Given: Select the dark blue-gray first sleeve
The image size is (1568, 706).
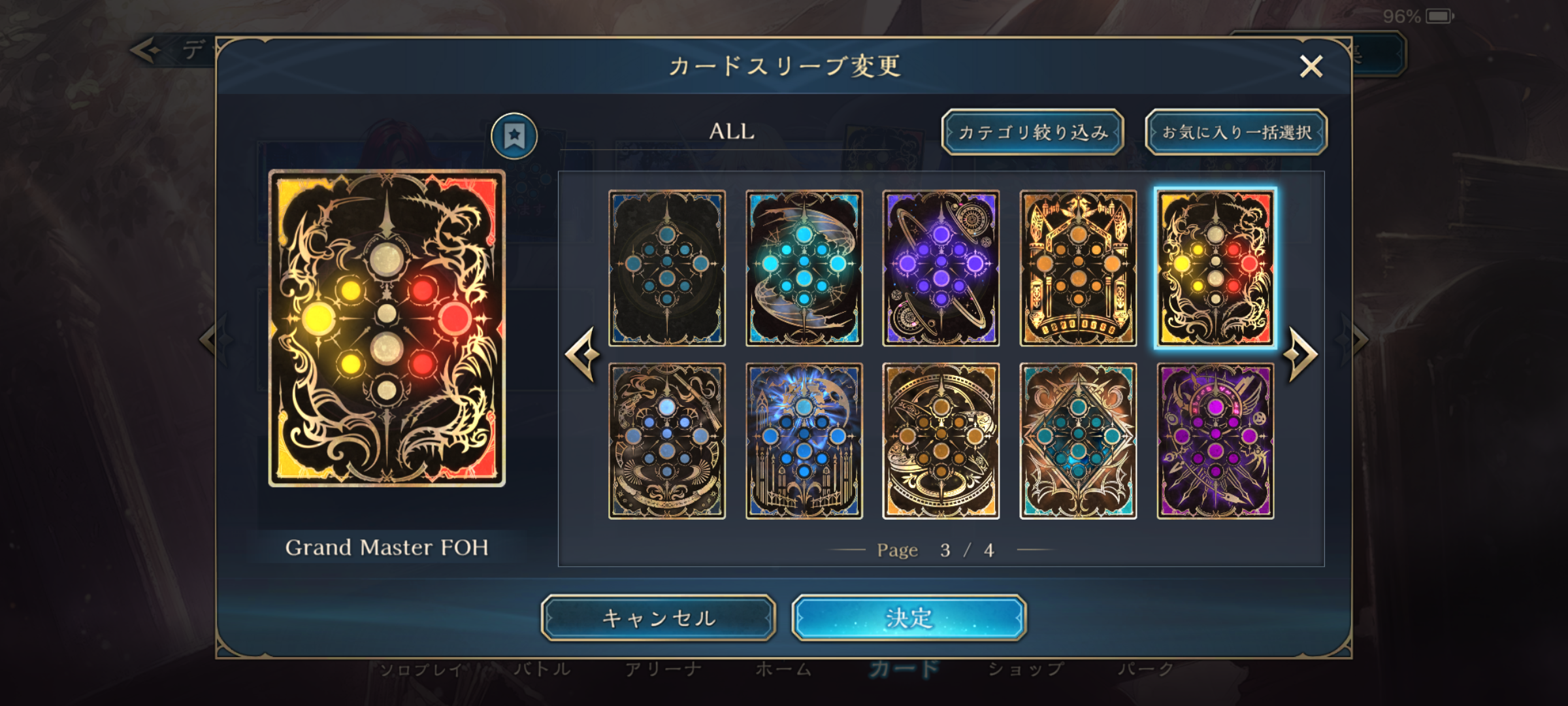Looking at the screenshot, I should point(667,268).
